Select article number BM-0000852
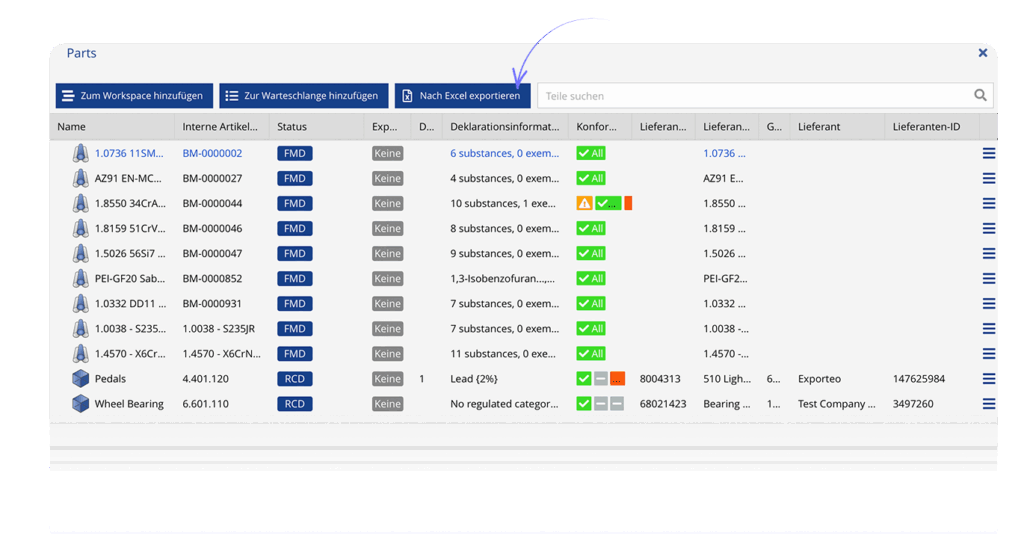Viewport: 1024px width, 547px height. tap(212, 279)
